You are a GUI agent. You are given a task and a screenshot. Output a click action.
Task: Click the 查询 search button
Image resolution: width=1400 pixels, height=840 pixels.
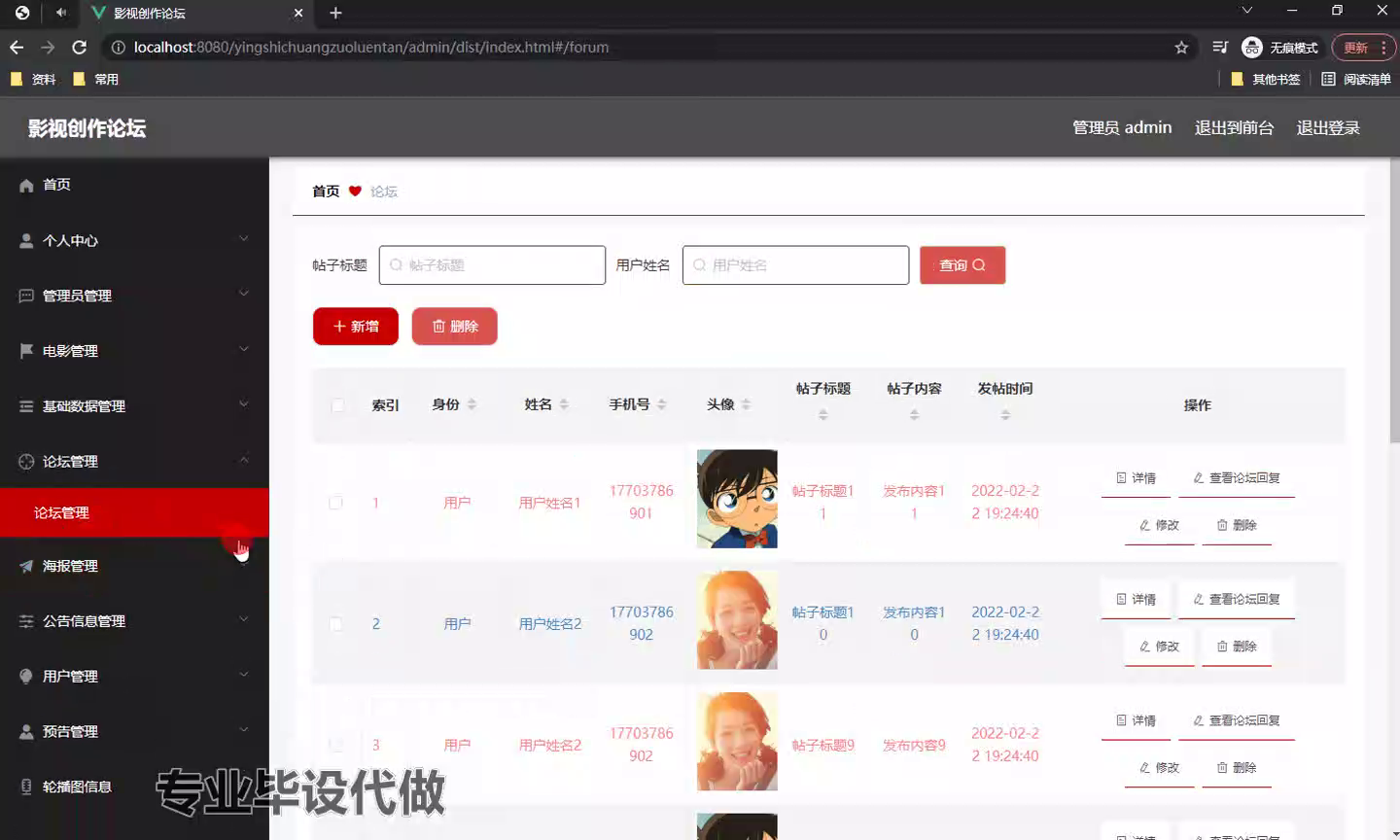[962, 265]
